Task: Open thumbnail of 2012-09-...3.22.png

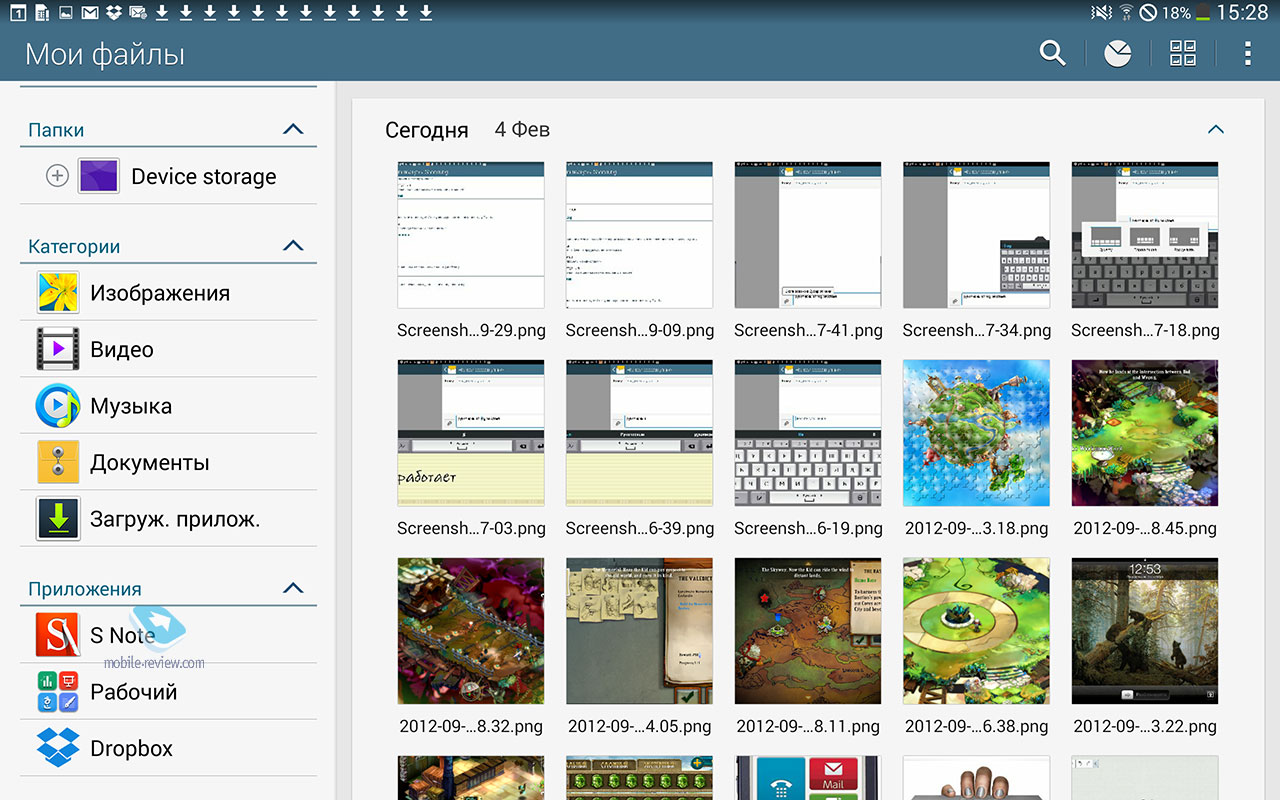Action: pyautogui.click(x=1145, y=631)
